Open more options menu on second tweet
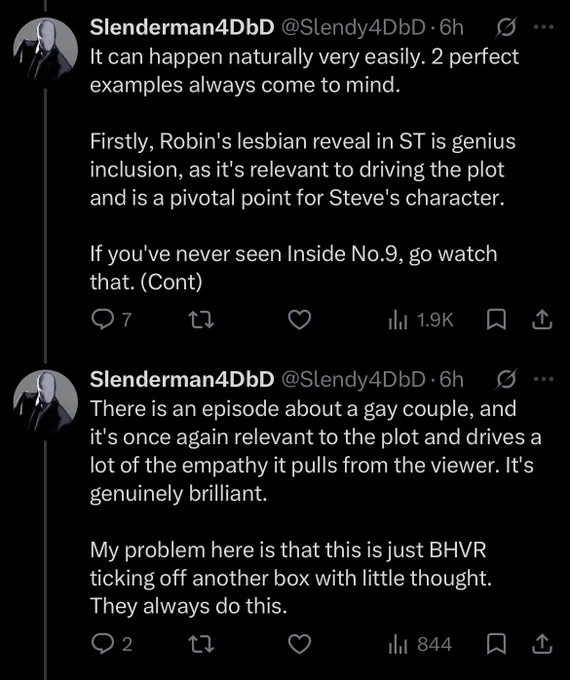The height and width of the screenshot is (680, 570). click(x=544, y=379)
